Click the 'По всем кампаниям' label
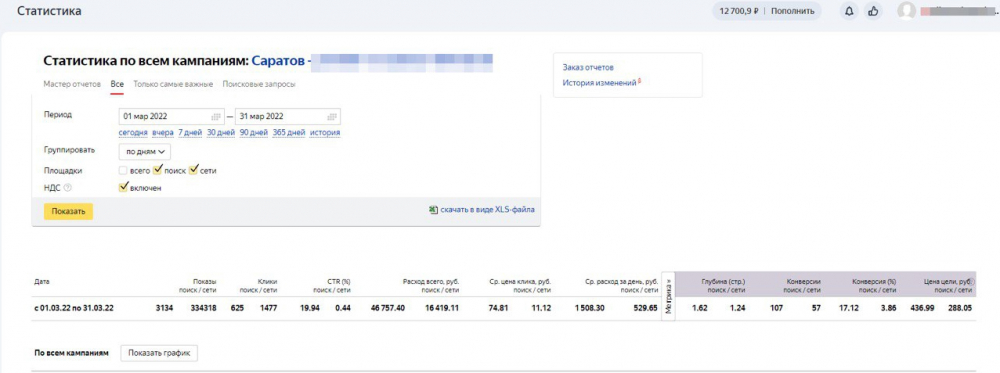Image resolution: width=1000 pixels, height=373 pixels. 71,353
